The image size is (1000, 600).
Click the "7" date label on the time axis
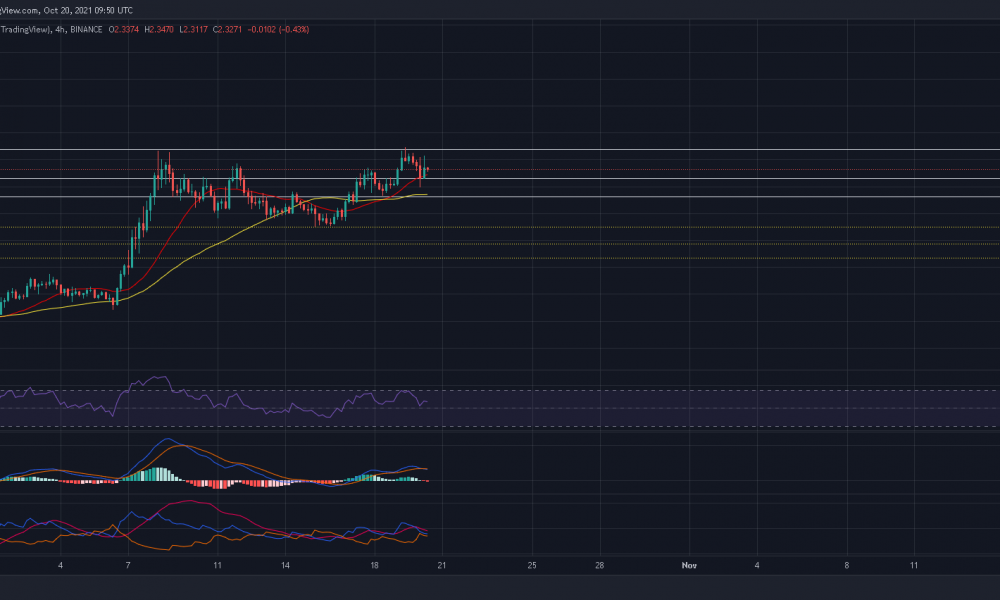point(128,565)
